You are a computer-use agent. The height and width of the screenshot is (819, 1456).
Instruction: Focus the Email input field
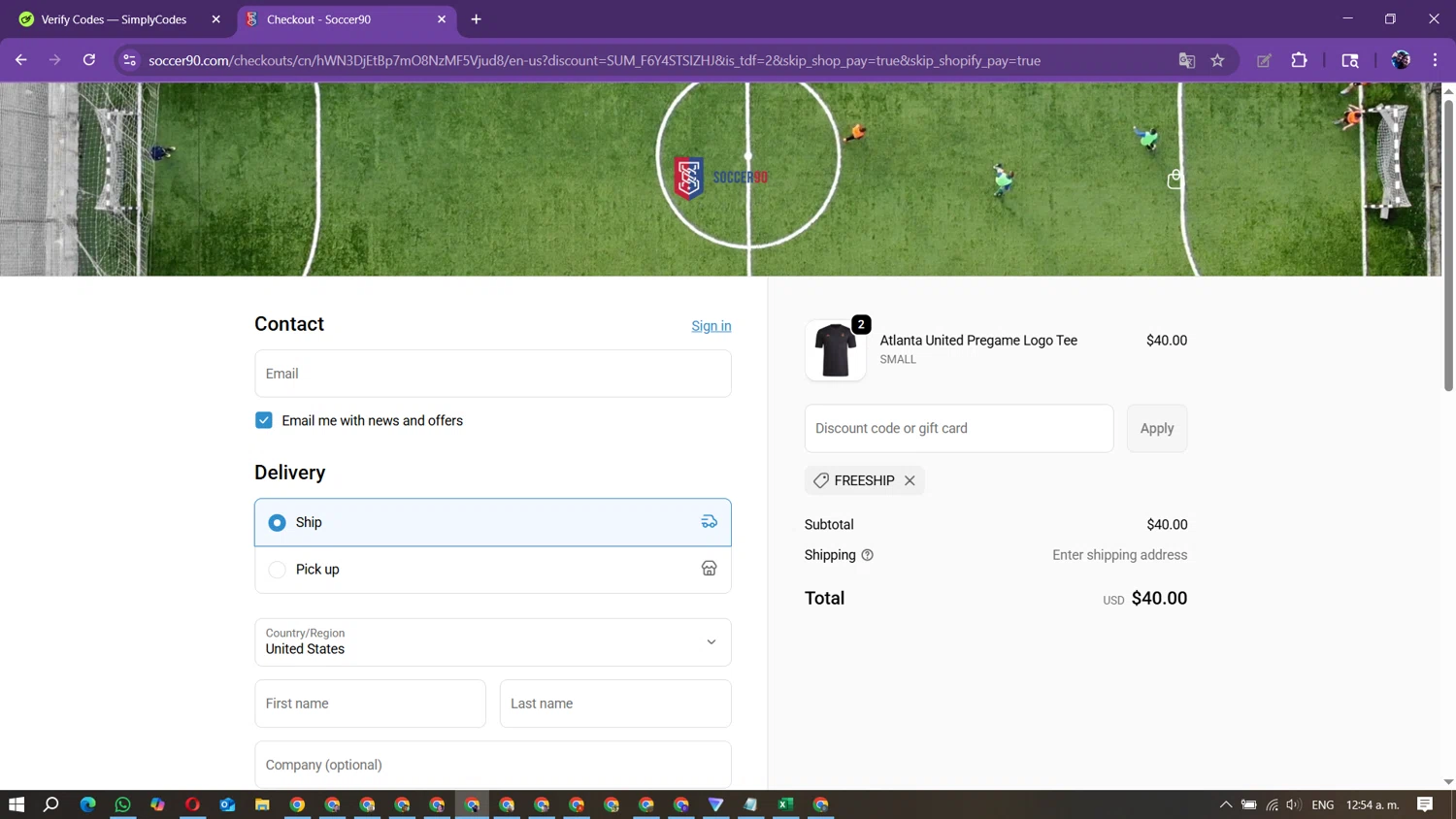click(492, 374)
